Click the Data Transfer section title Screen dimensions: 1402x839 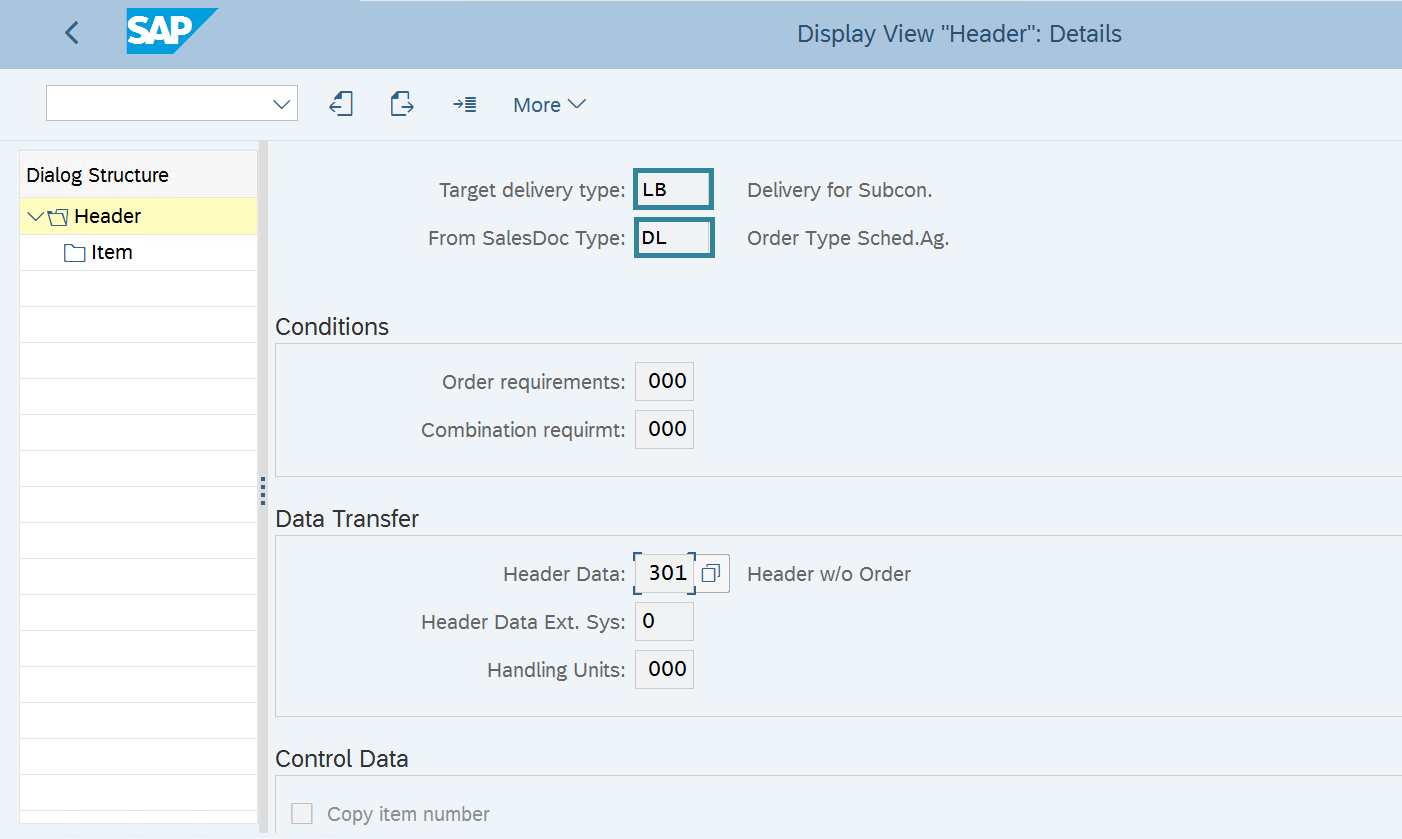347,519
